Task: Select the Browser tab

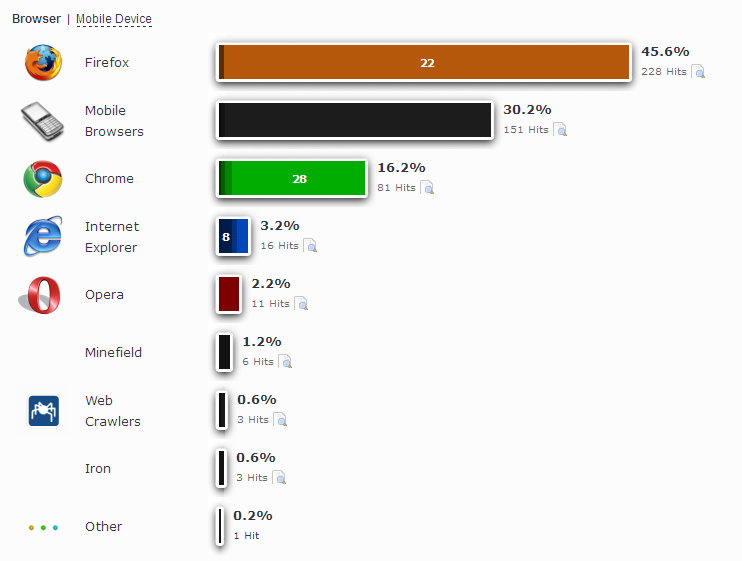Action: coord(36,19)
